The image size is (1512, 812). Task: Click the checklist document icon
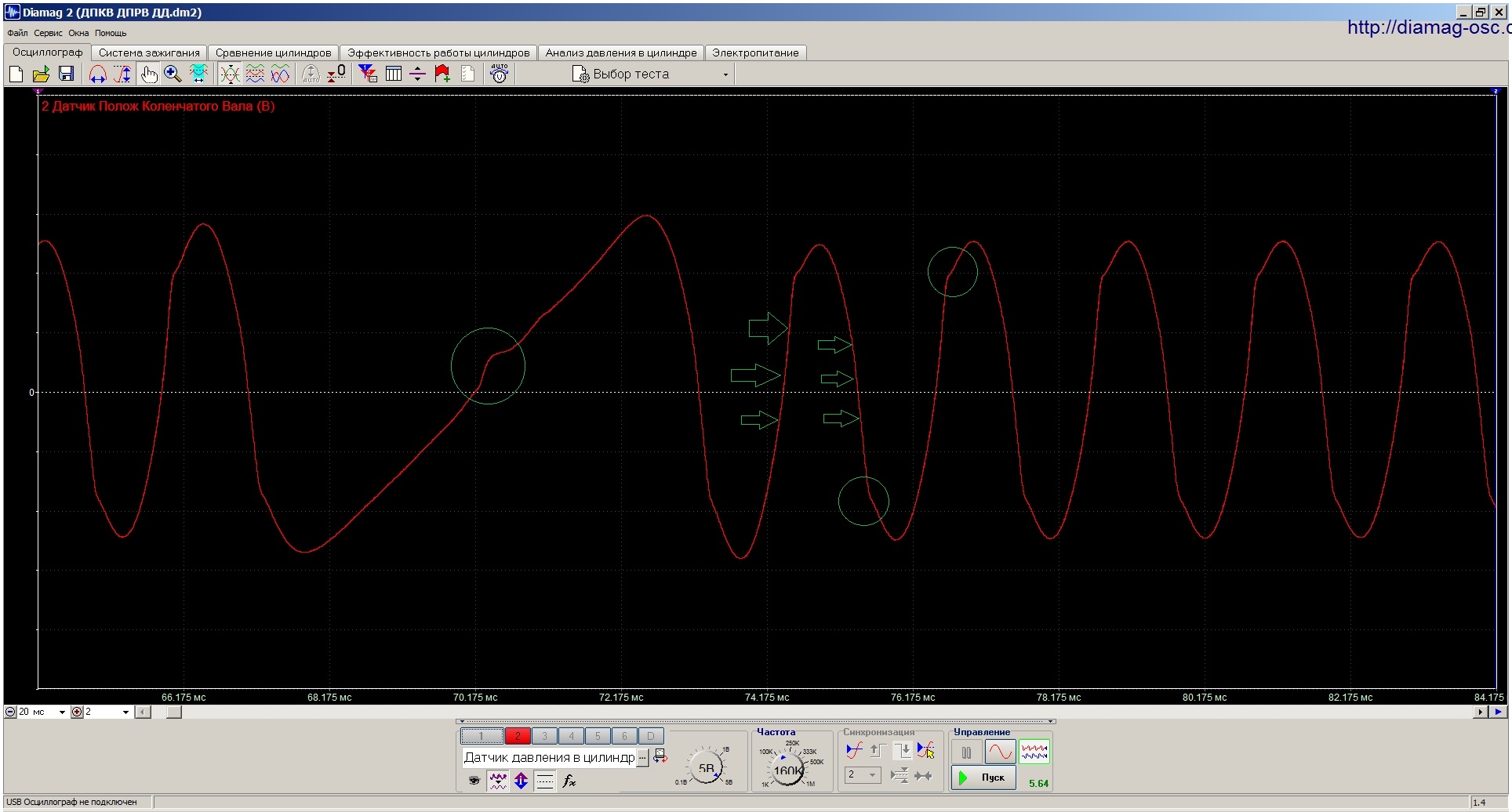coord(468,74)
